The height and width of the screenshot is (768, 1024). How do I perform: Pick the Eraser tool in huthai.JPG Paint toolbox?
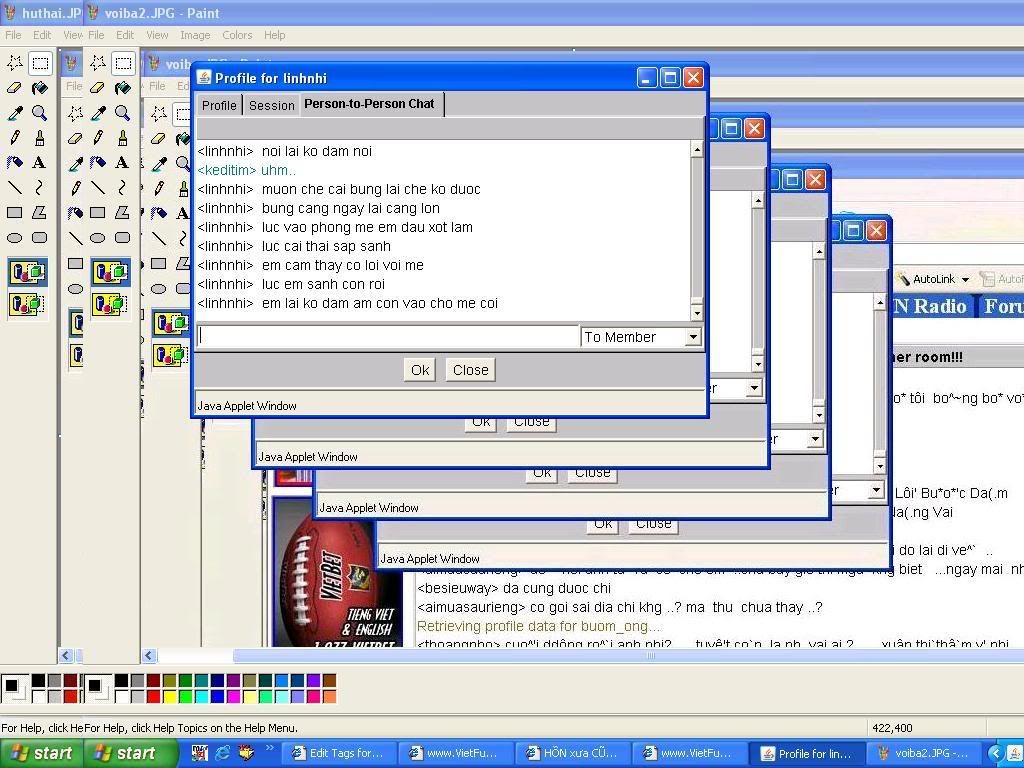coord(15,88)
